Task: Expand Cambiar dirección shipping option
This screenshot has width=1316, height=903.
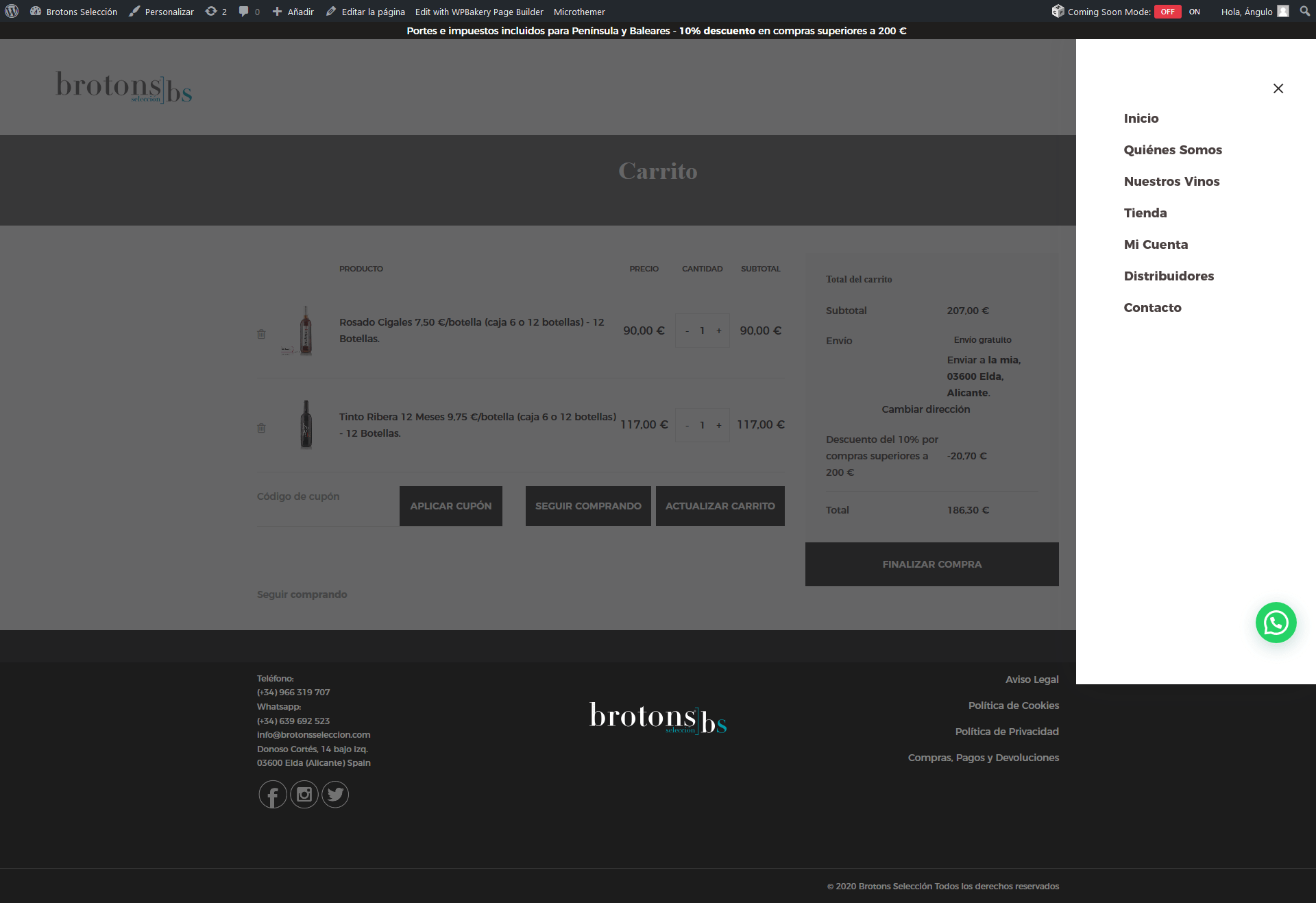Action: click(925, 409)
